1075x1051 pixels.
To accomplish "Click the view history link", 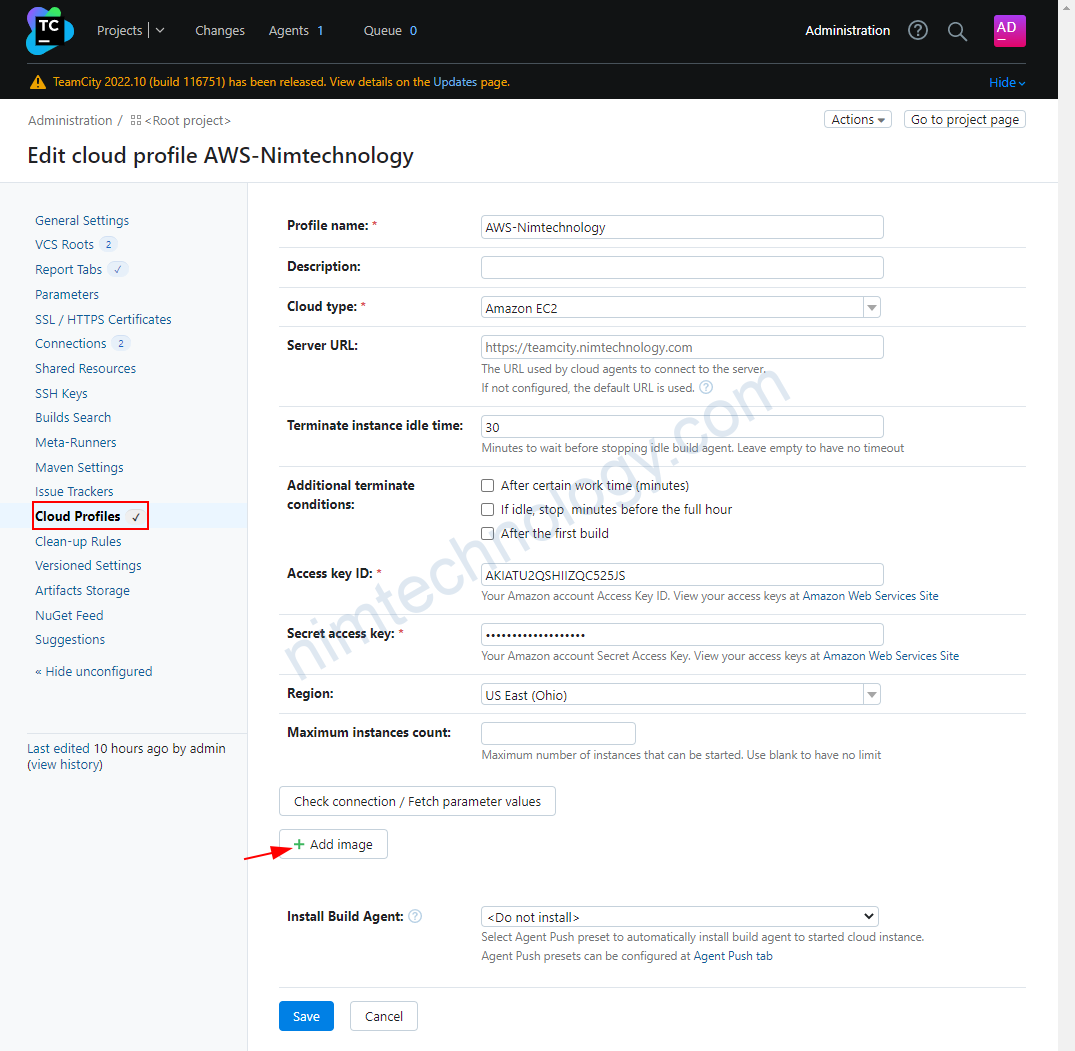I will click(x=65, y=764).
